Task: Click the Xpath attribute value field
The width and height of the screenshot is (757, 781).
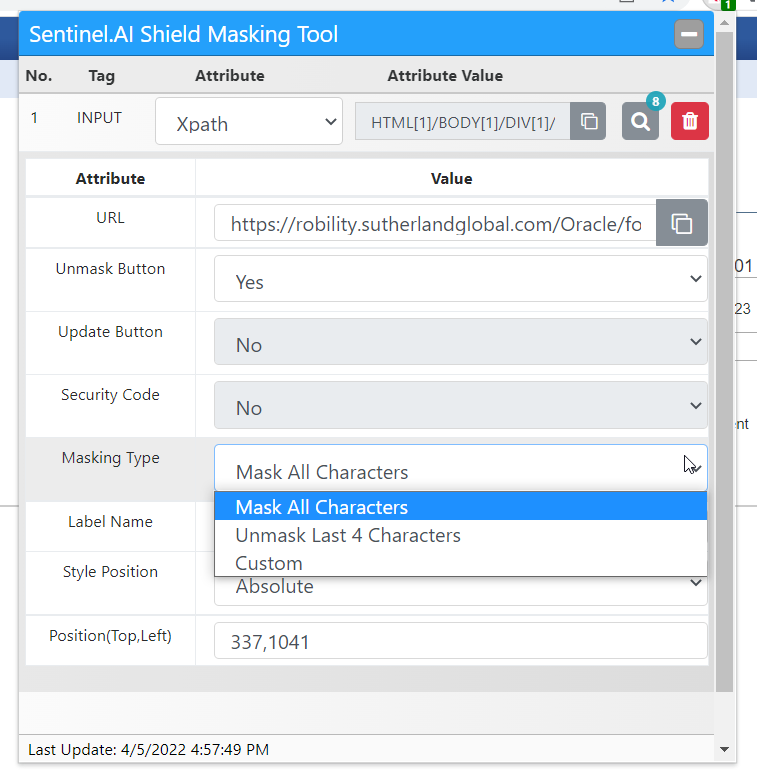Action: pos(462,122)
